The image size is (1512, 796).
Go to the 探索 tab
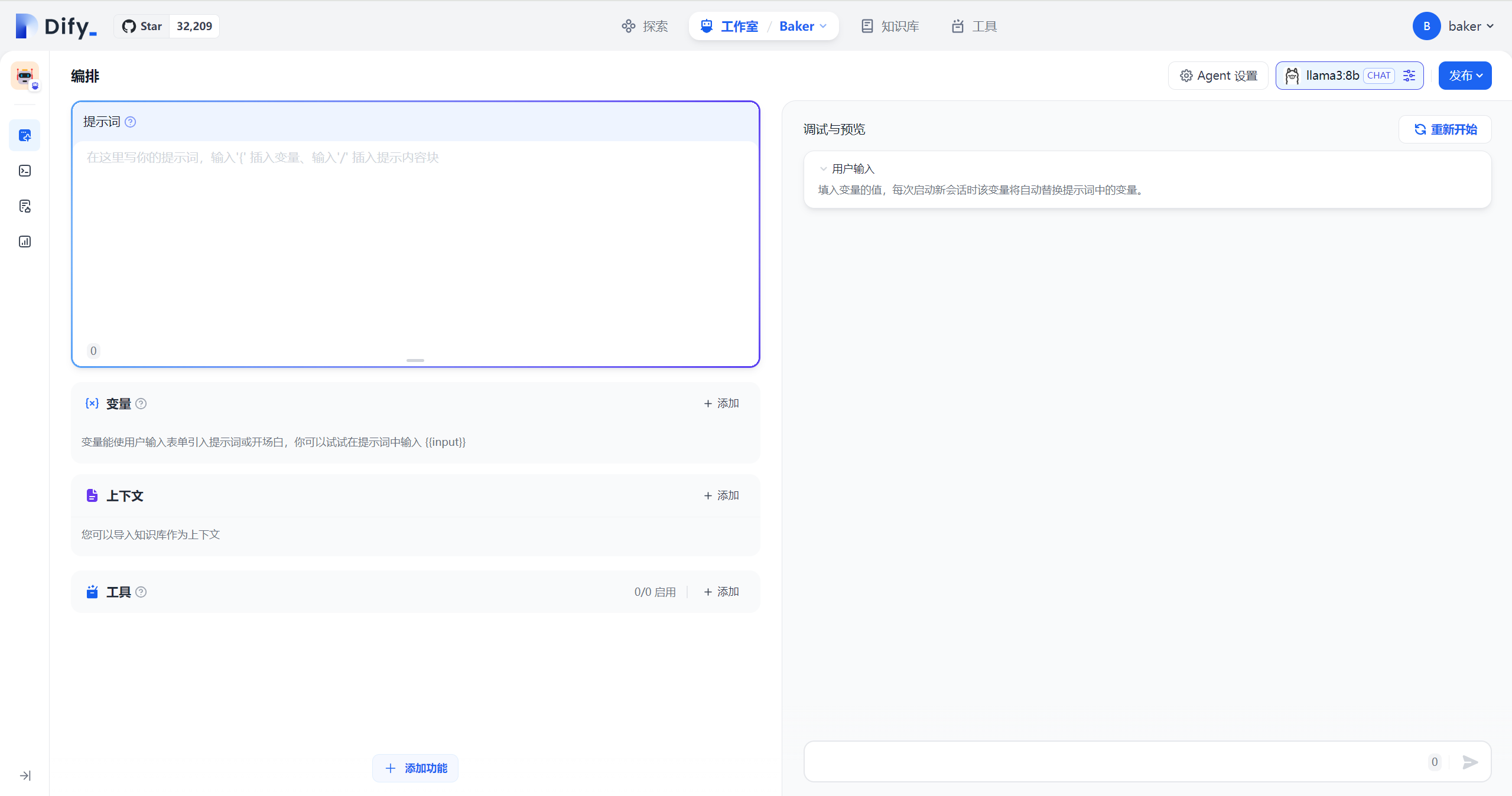point(645,26)
